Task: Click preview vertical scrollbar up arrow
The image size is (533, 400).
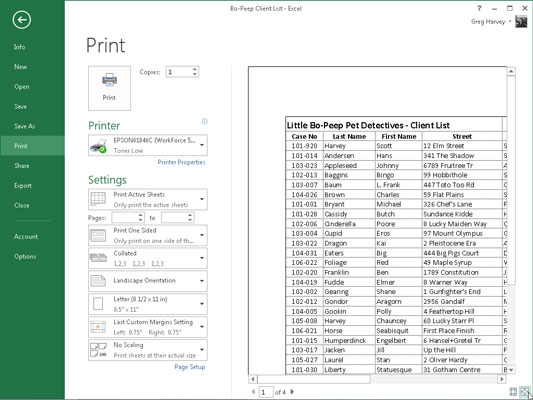Action: coord(511,71)
